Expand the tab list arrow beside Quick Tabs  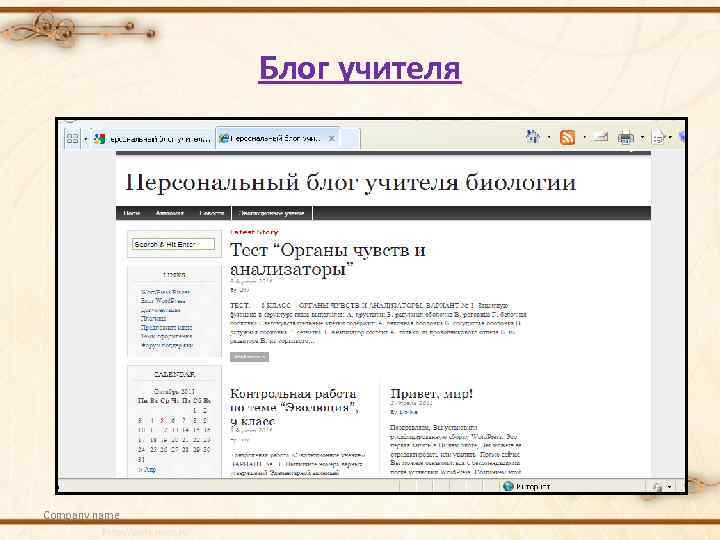(x=85, y=138)
